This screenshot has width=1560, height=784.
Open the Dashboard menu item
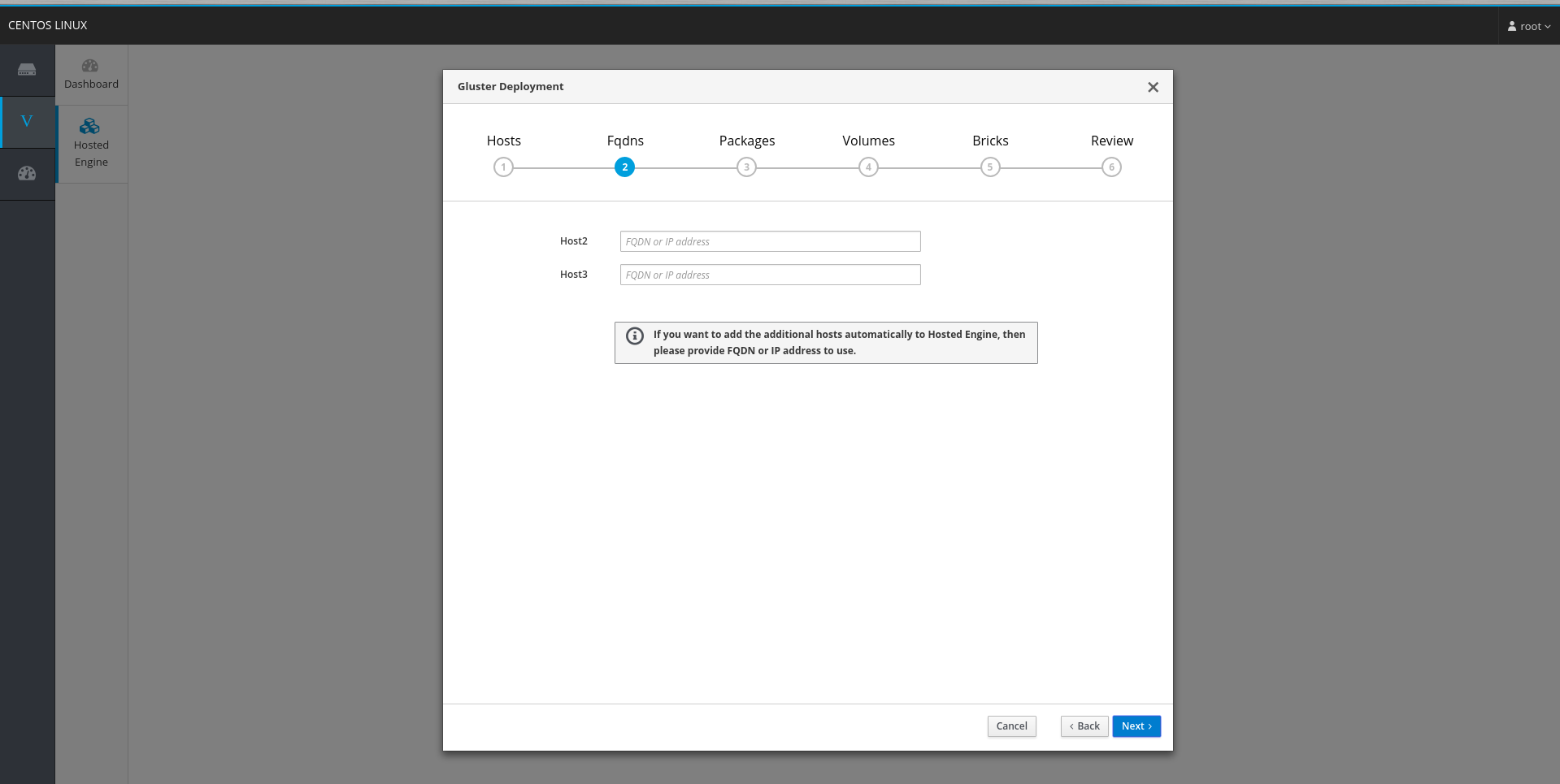pos(91,75)
